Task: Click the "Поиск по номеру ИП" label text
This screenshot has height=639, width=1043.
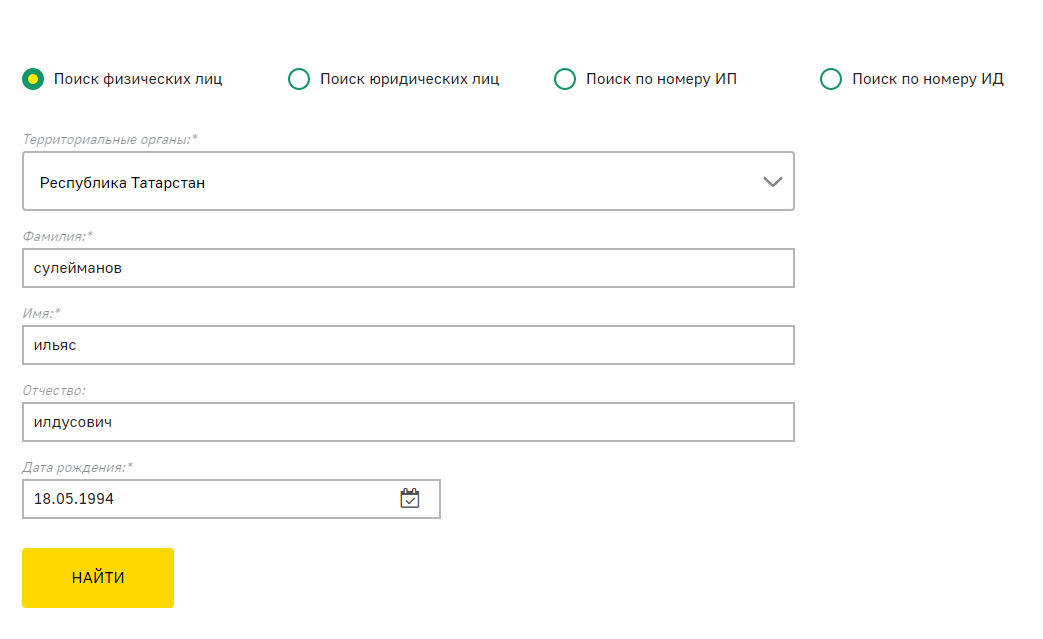Action: point(661,79)
